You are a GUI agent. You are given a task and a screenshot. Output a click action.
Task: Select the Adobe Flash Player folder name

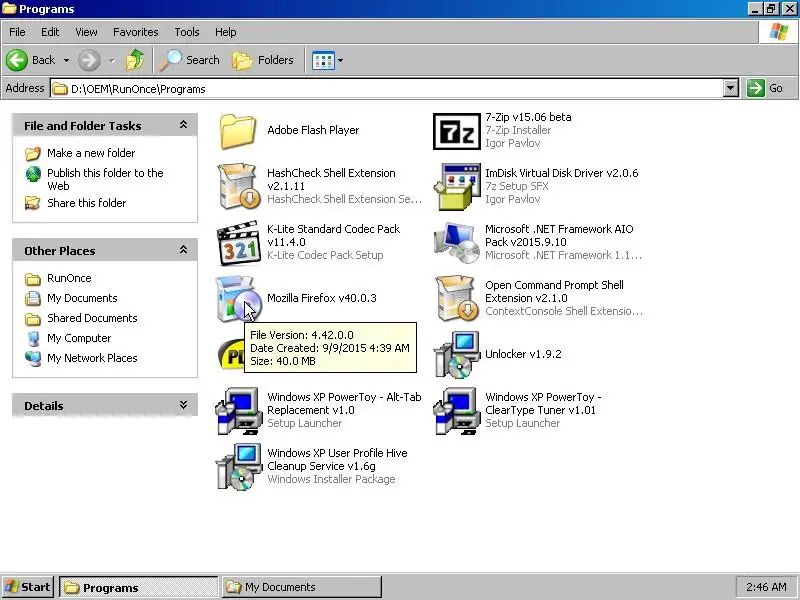[x=313, y=130]
